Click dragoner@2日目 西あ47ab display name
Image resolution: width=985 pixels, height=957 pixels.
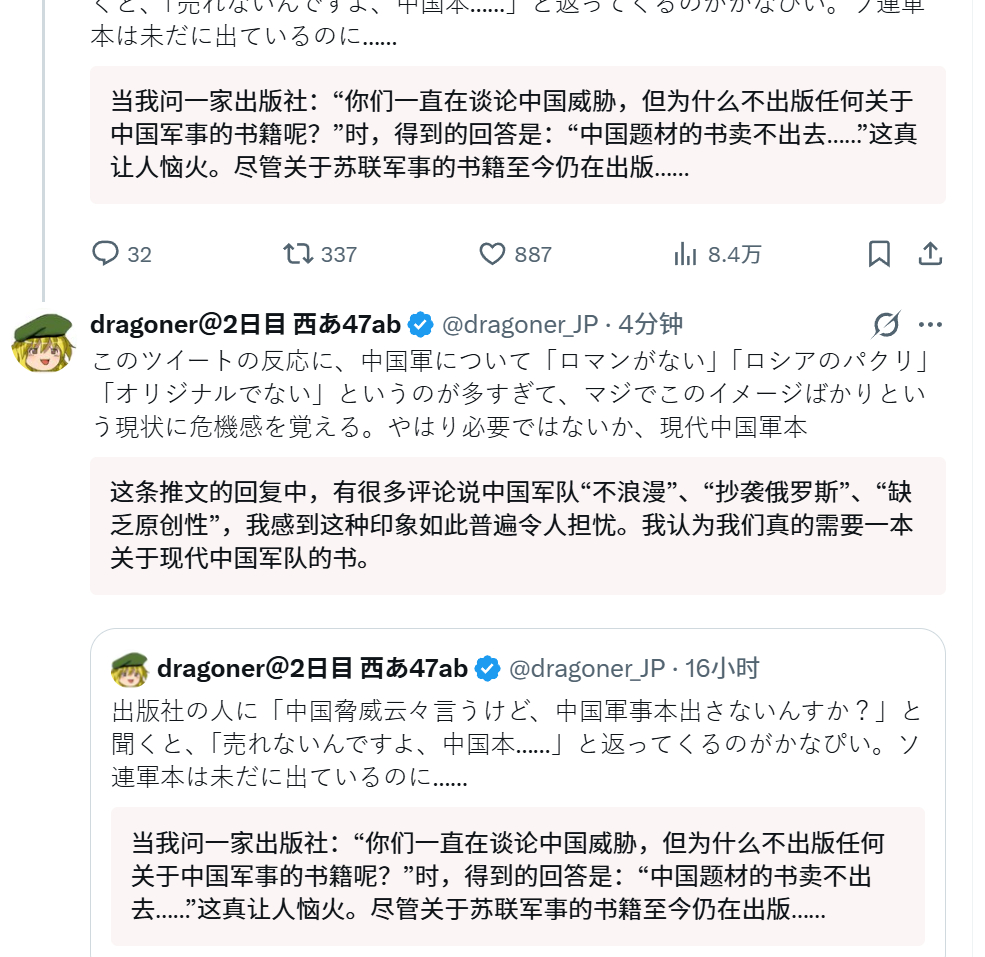point(245,323)
